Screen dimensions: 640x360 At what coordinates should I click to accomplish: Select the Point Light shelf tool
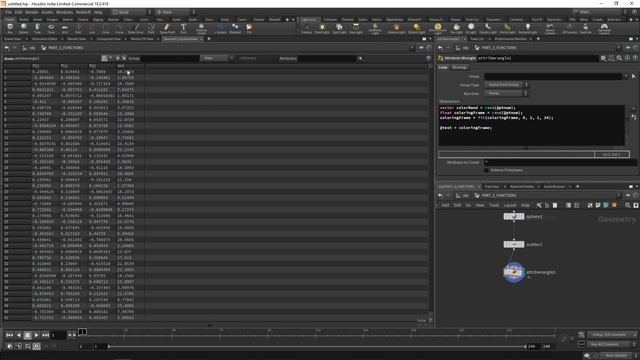322,28
